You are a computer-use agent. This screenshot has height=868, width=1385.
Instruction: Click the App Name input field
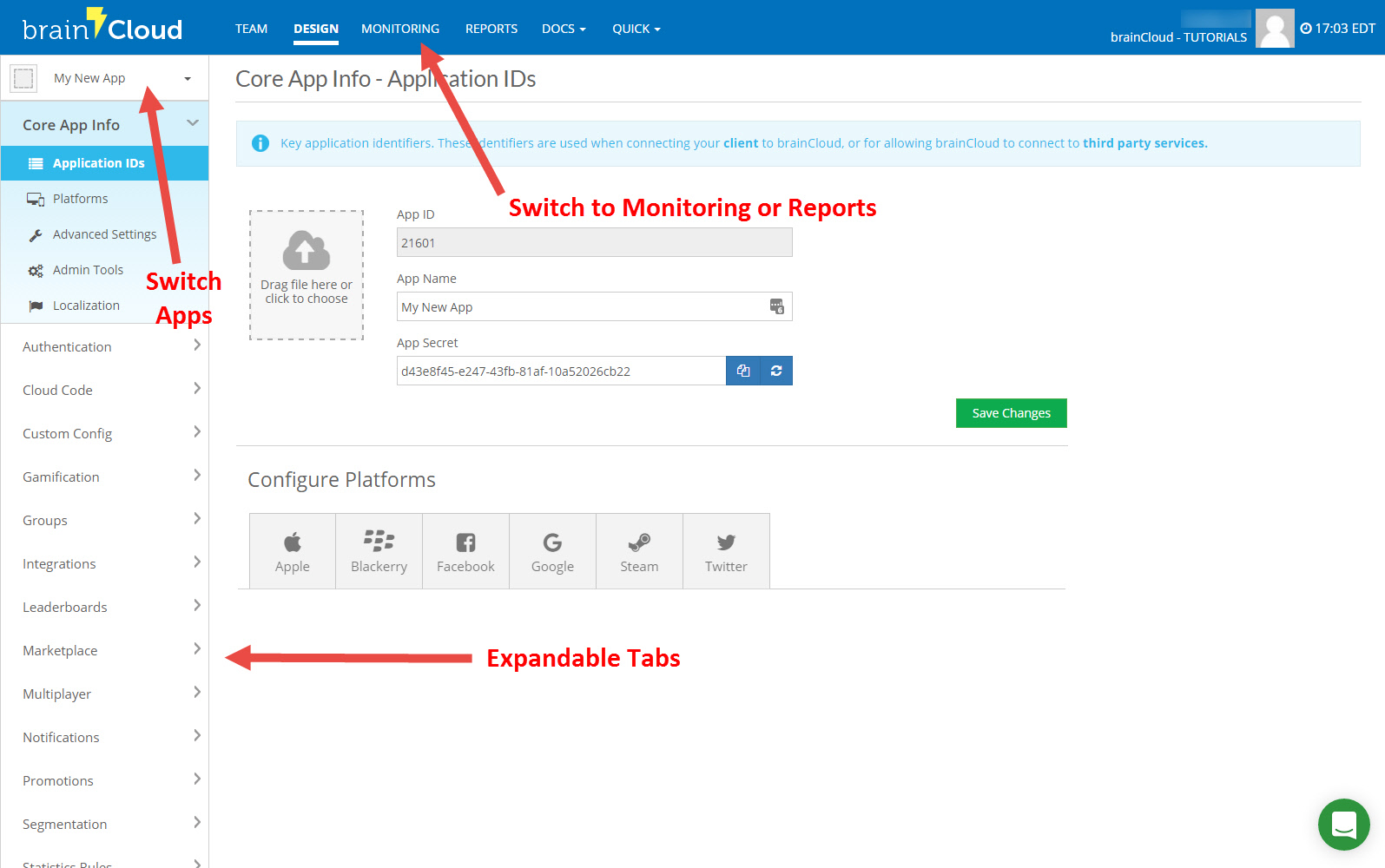point(582,307)
